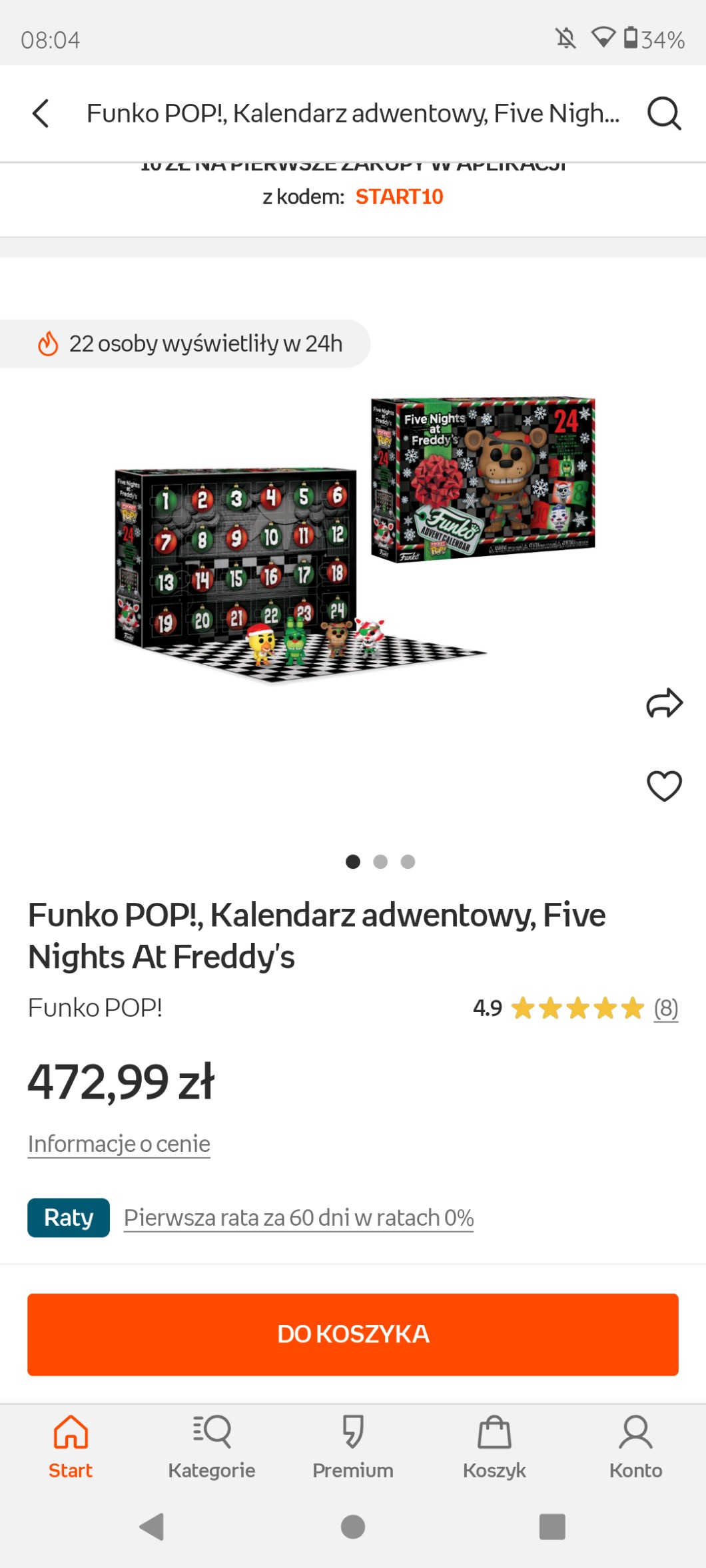Share product via arrow icon
The image size is (706, 1568).
pos(665,703)
